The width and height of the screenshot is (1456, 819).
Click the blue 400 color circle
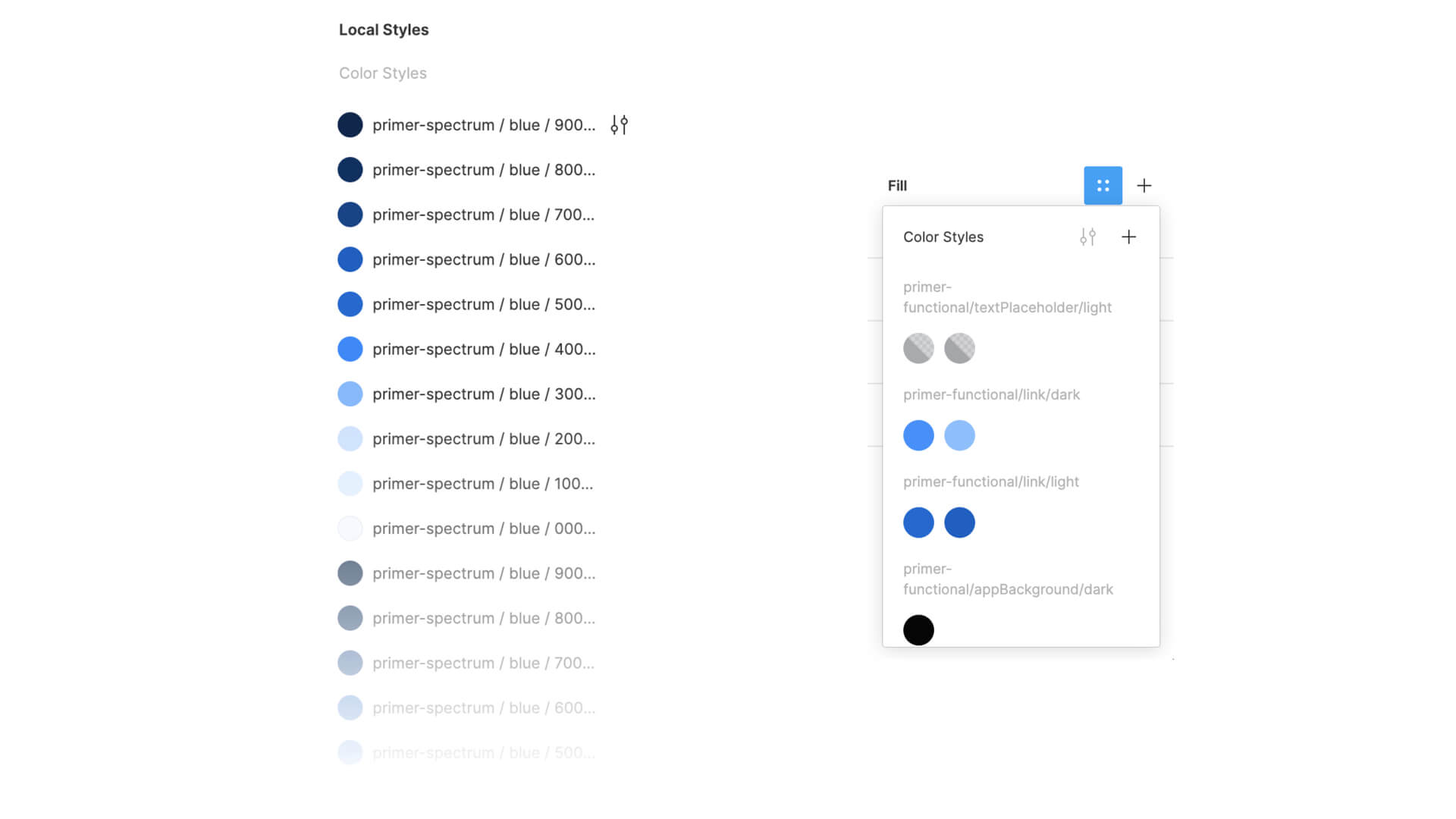click(x=350, y=349)
